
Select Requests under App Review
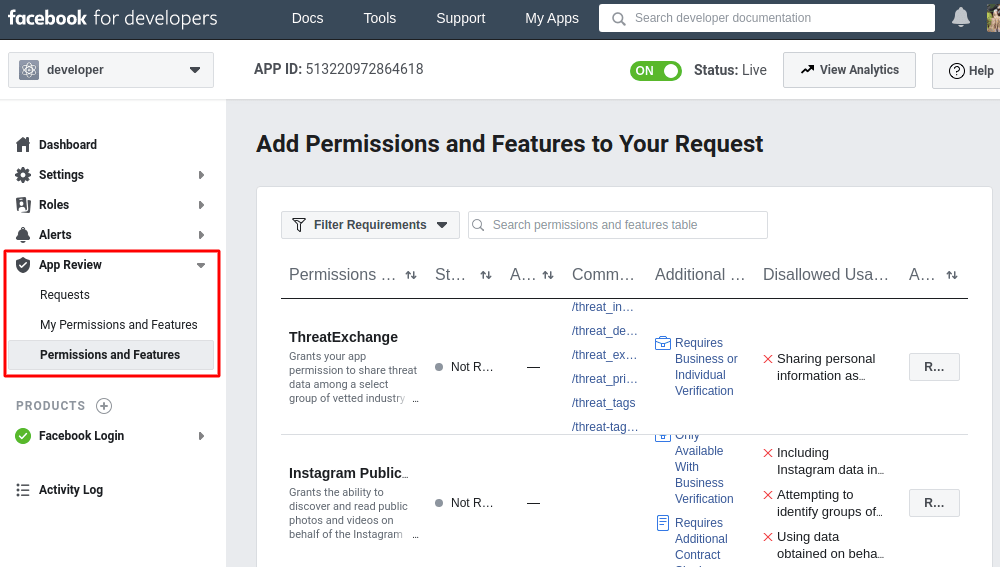64,295
